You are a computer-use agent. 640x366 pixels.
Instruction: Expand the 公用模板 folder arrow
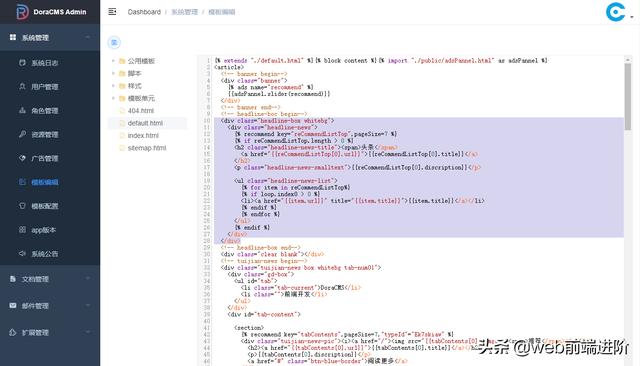113,61
